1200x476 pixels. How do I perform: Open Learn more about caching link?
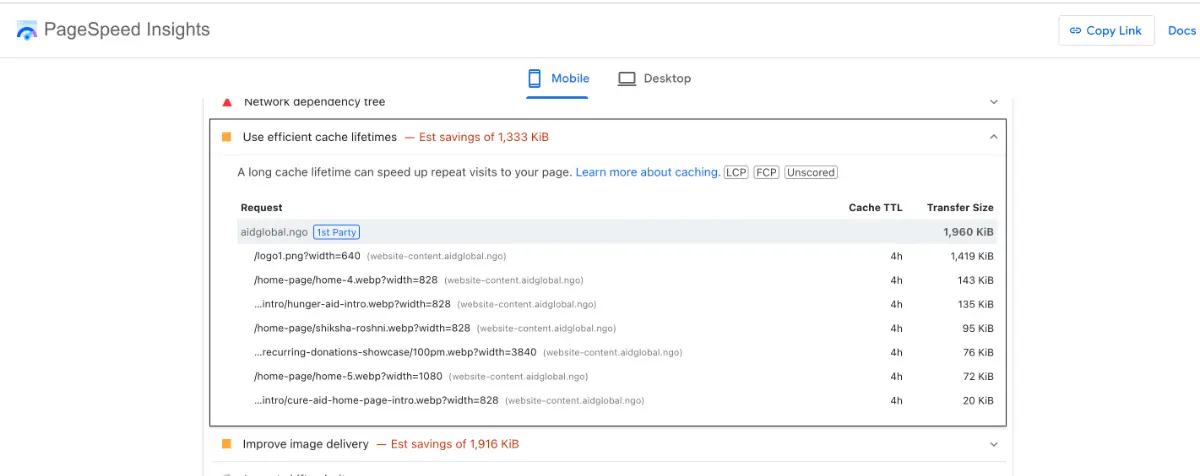click(x=647, y=172)
